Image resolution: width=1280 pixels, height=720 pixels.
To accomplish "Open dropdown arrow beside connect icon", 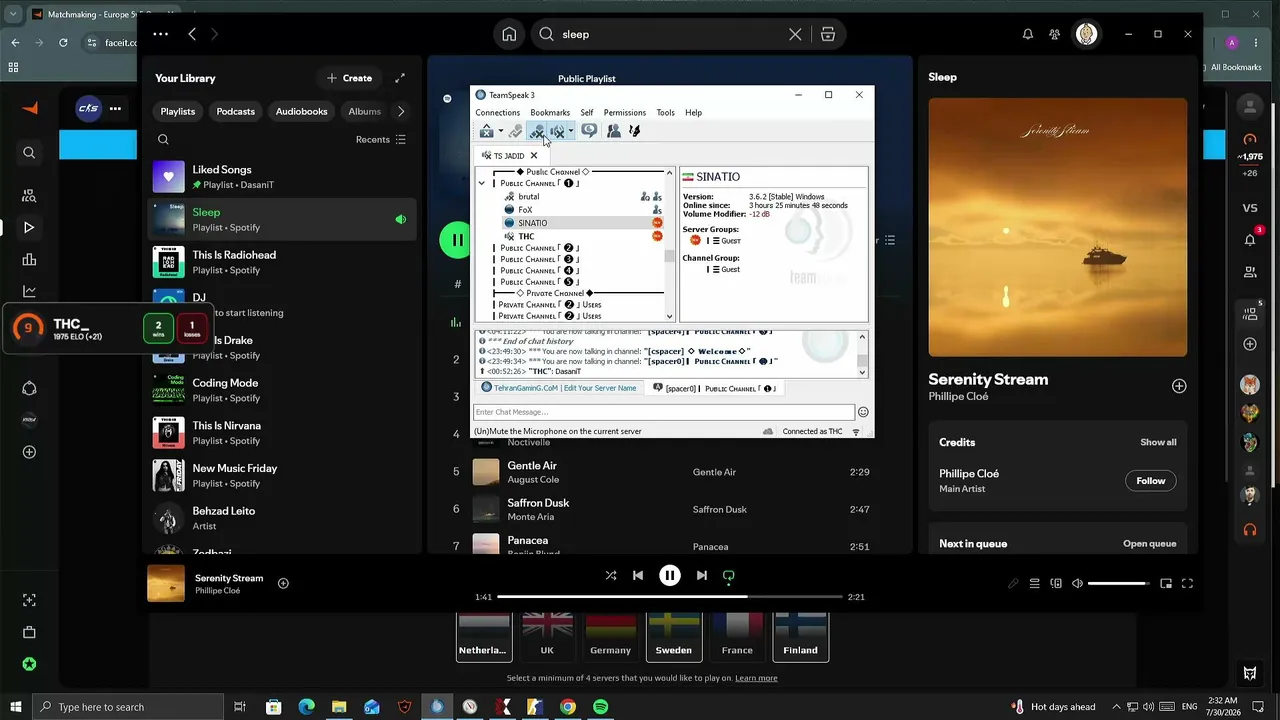I will 501,131.
